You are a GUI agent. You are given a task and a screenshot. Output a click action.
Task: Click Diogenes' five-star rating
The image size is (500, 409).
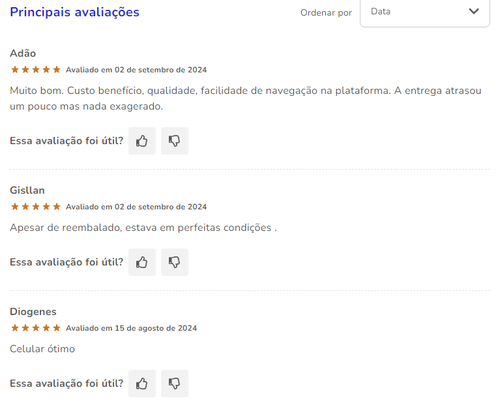(36, 328)
